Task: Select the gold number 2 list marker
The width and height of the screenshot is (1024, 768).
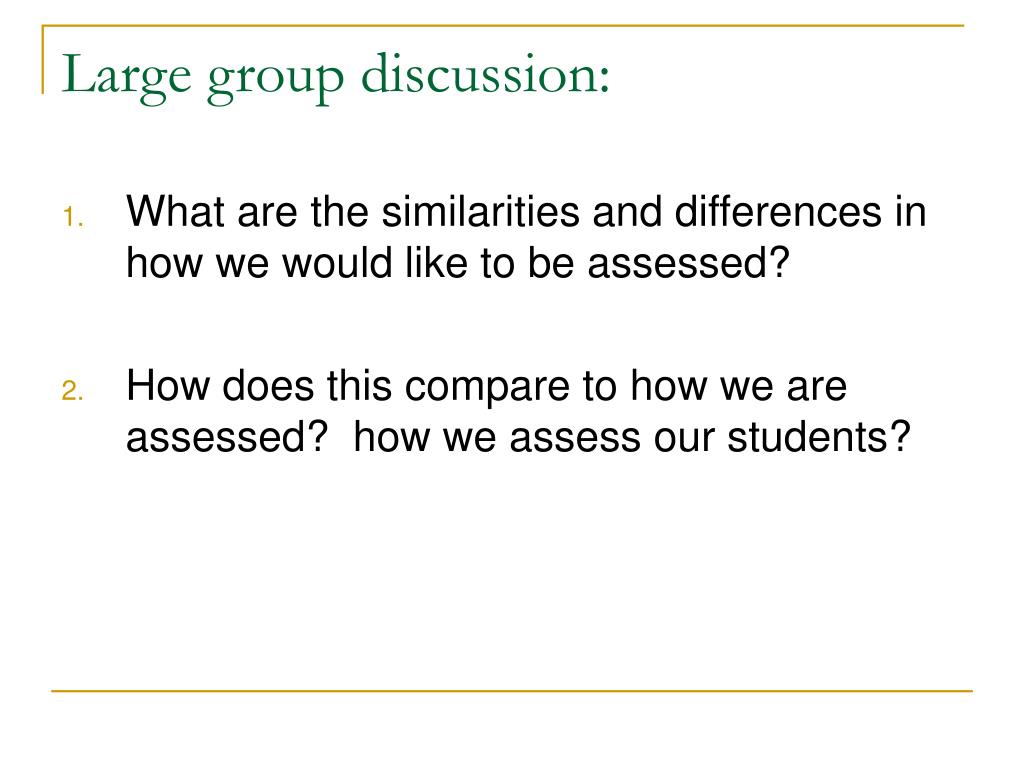Action: [72, 391]
